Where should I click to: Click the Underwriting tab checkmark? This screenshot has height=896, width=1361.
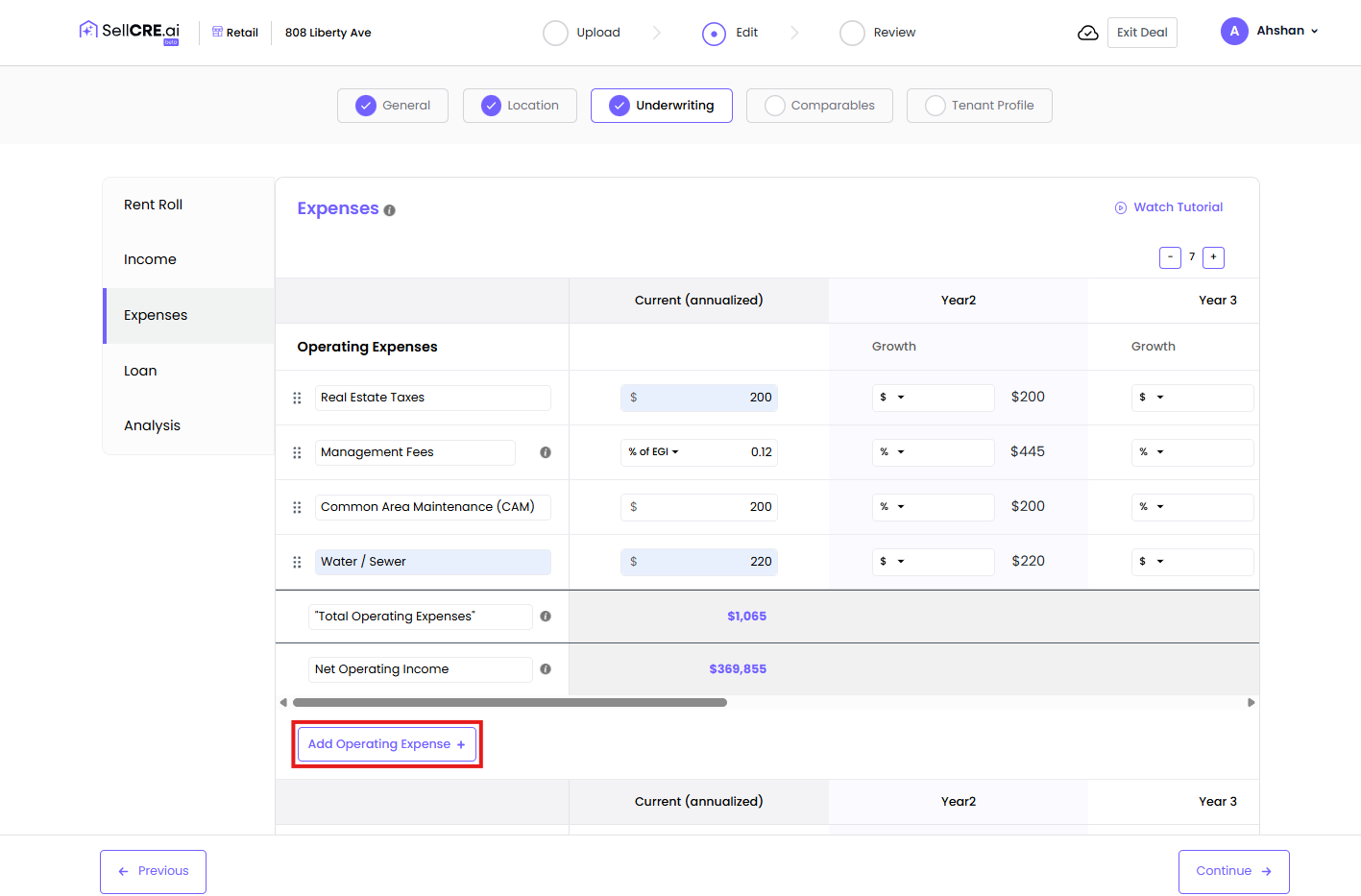(x=620, y=106)
